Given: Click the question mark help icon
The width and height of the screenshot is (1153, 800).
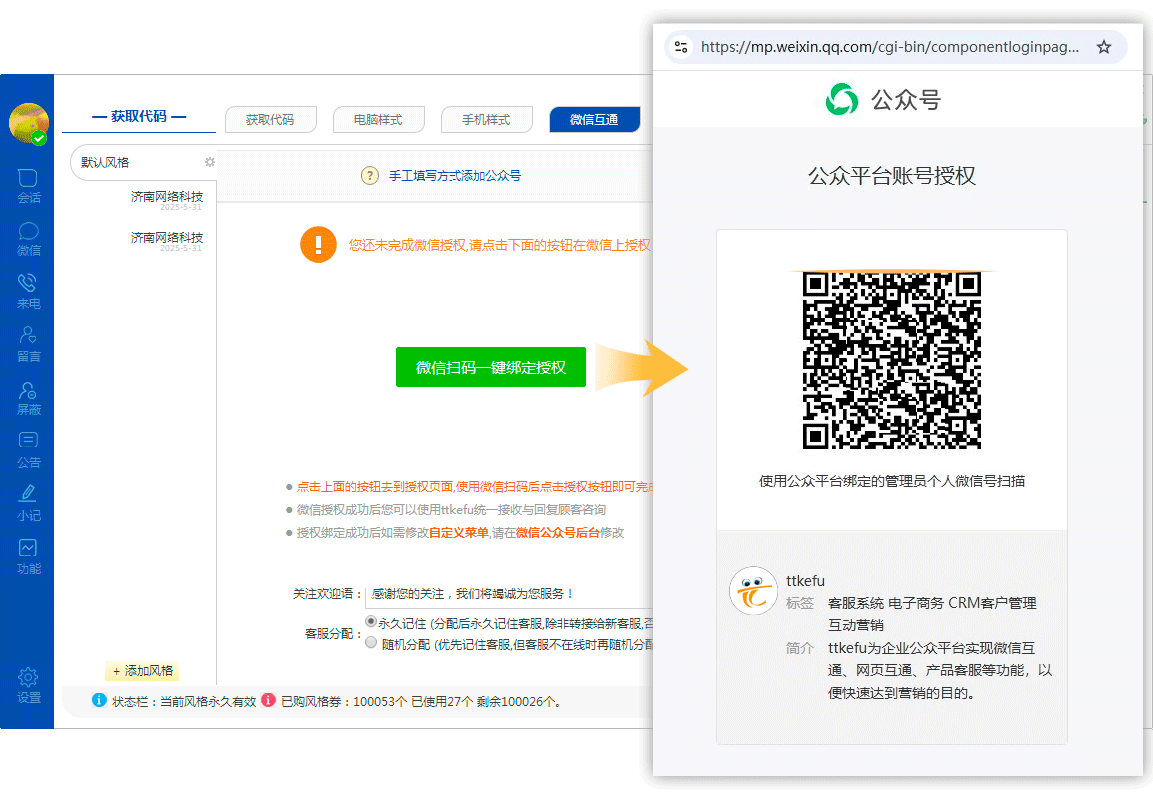Looking at the screenshot, I should 370,176.
